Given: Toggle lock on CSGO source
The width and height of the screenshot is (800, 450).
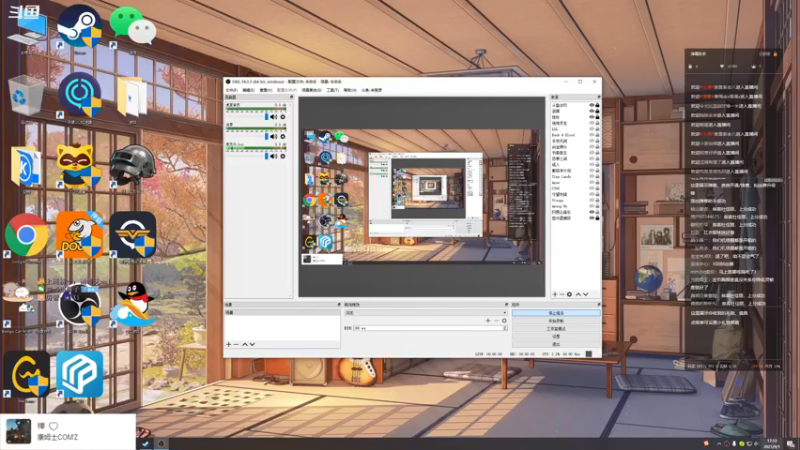Looking at the screenshot, I should pyautogui.click(x=597, y=188).
